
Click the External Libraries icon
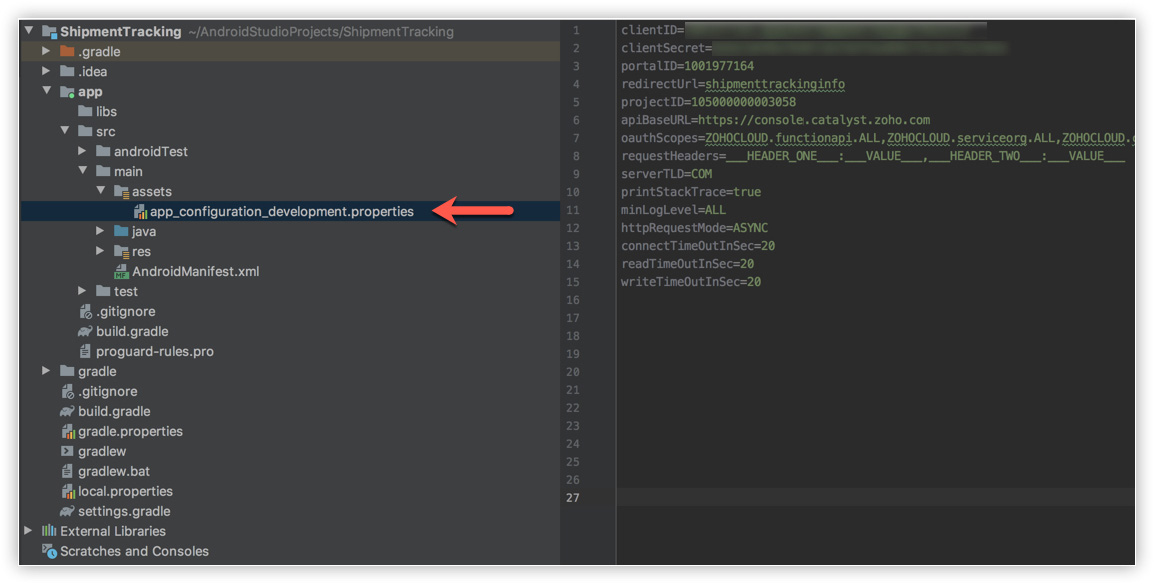tap(49, 530)
